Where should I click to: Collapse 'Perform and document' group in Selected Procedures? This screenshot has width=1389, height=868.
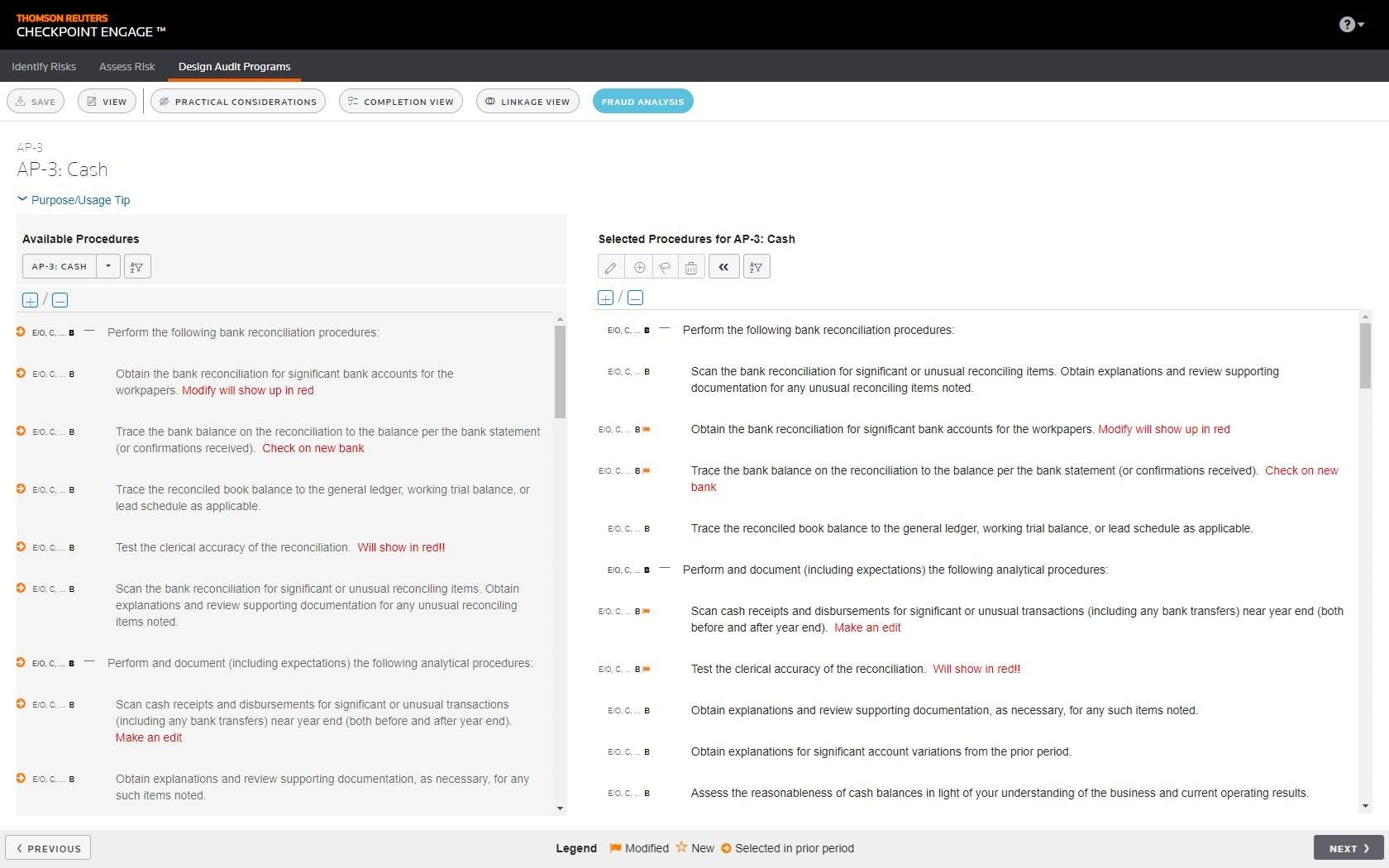pyautogui.click(x=664, y=570)
